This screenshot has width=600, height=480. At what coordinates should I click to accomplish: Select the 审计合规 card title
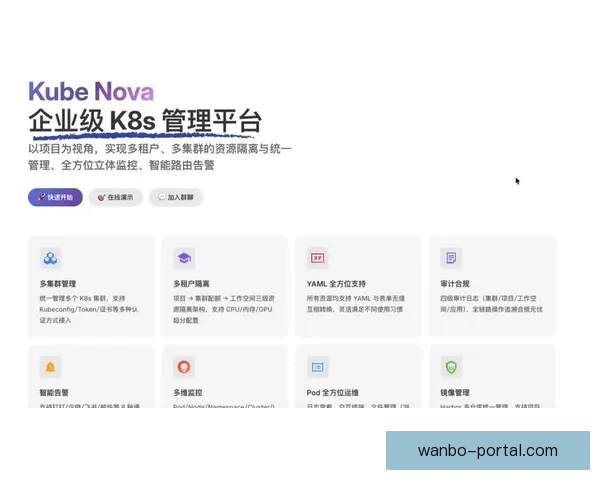tap(455, 284)
